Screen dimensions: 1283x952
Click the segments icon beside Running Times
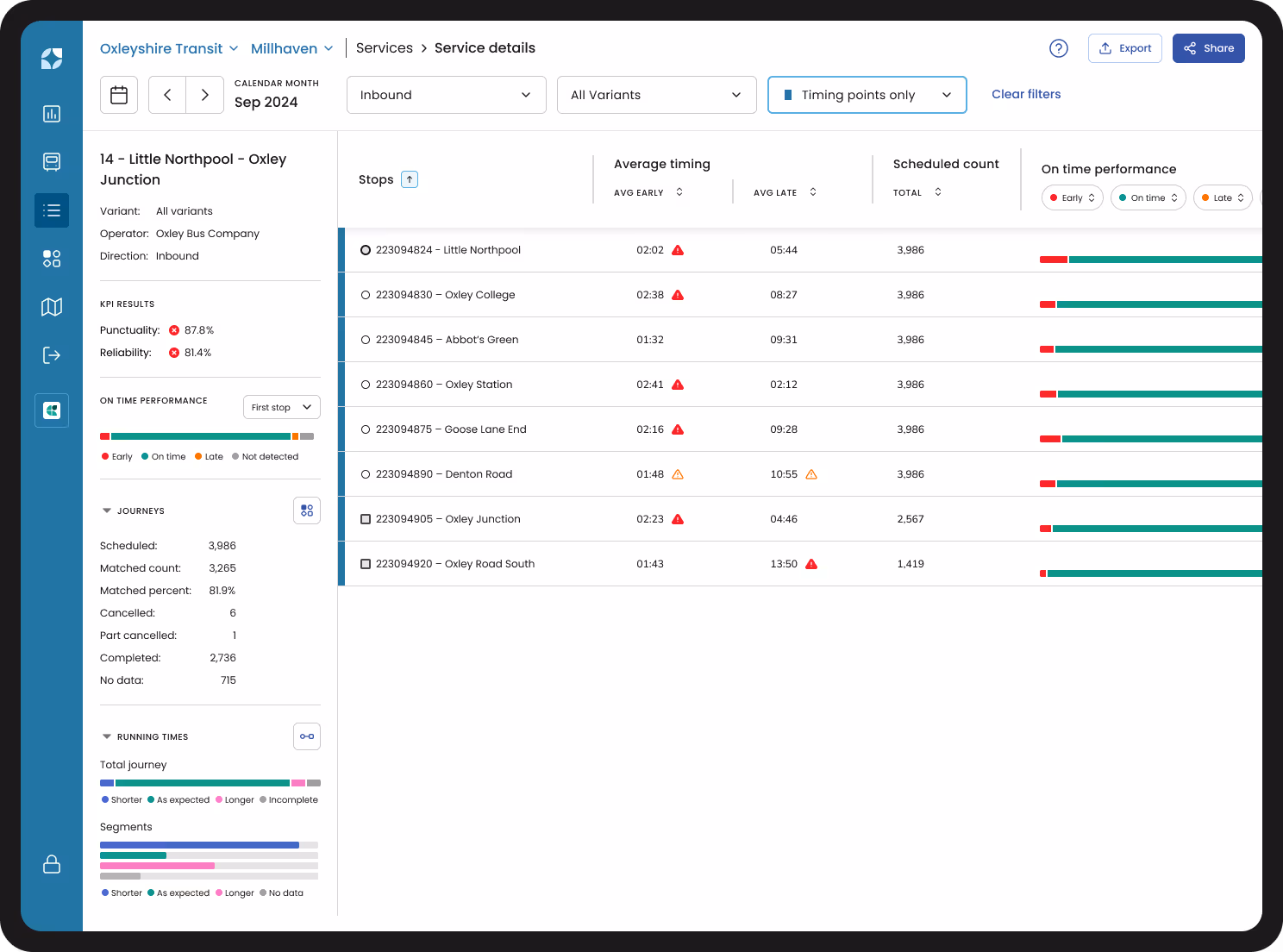(x=307, y=736)
